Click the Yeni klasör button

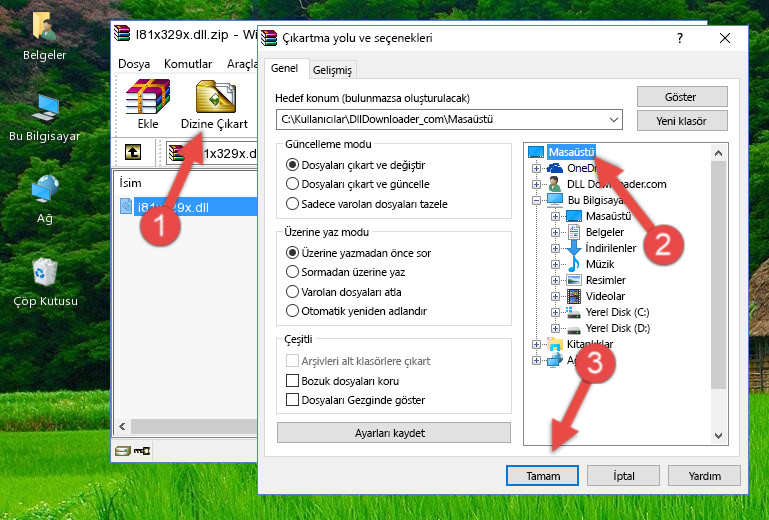click(x=682, y=121)
